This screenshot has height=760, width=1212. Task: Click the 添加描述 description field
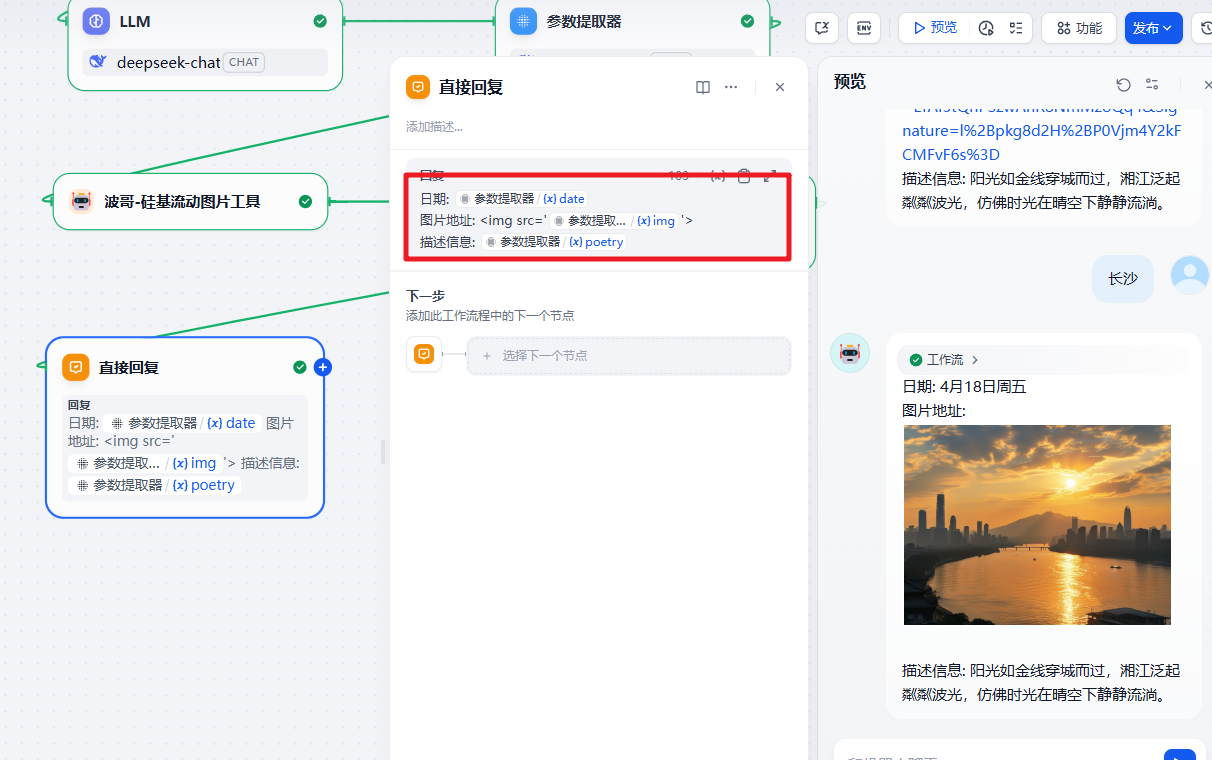[435, 127]
